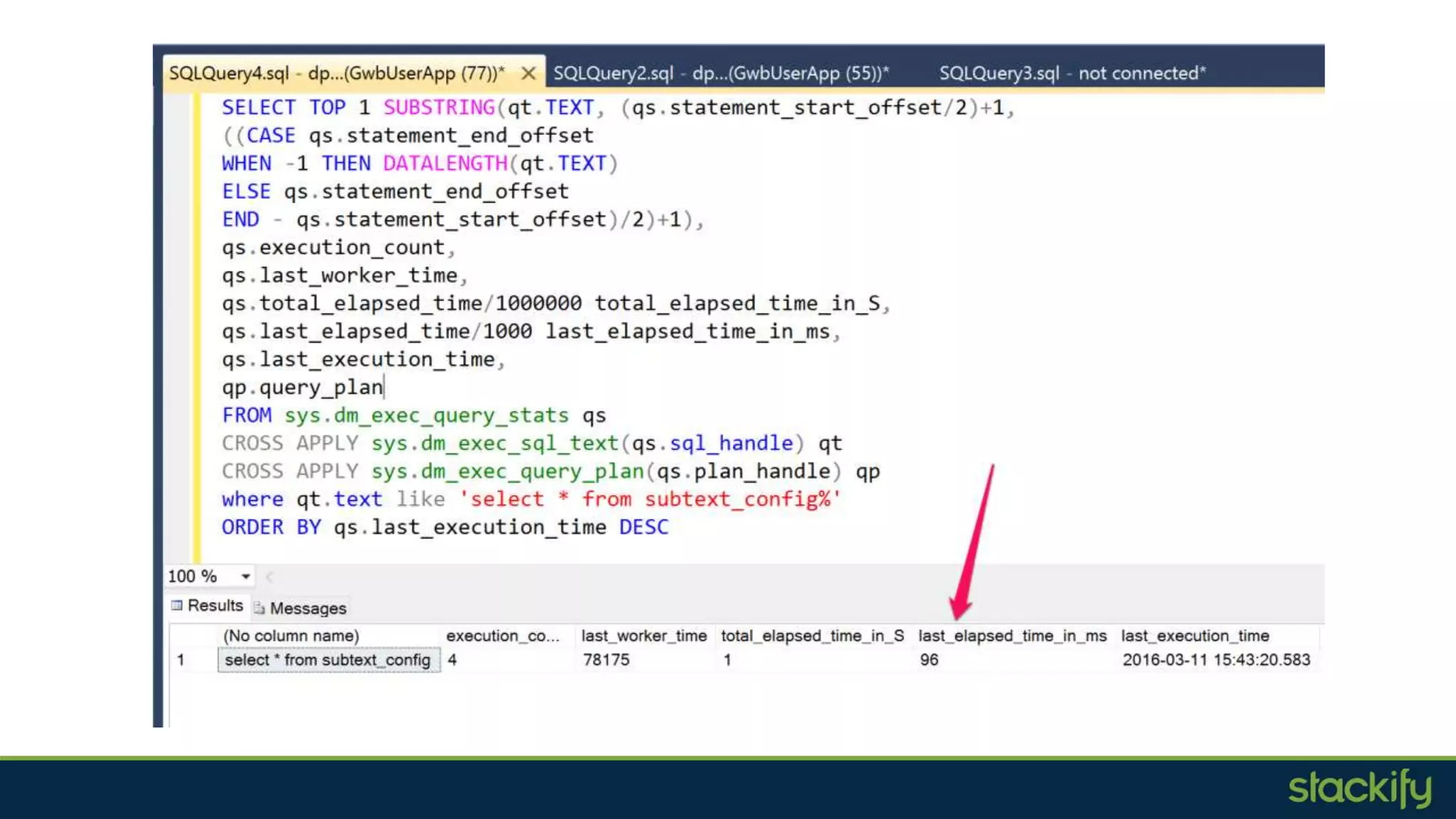Open the 100 % zoom dropdown arrow
The height and width of the screenshot is (819, 1456).
pyautogui.click(x=245, y=577)
